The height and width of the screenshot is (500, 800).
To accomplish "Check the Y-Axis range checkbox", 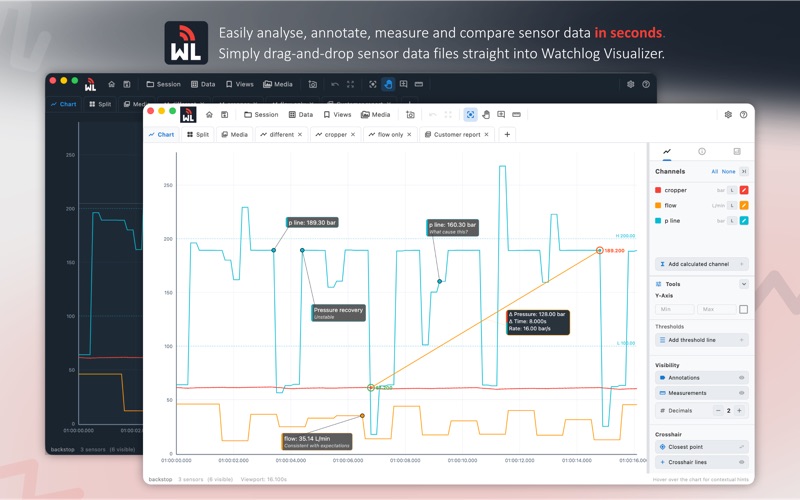I will 743,309.
